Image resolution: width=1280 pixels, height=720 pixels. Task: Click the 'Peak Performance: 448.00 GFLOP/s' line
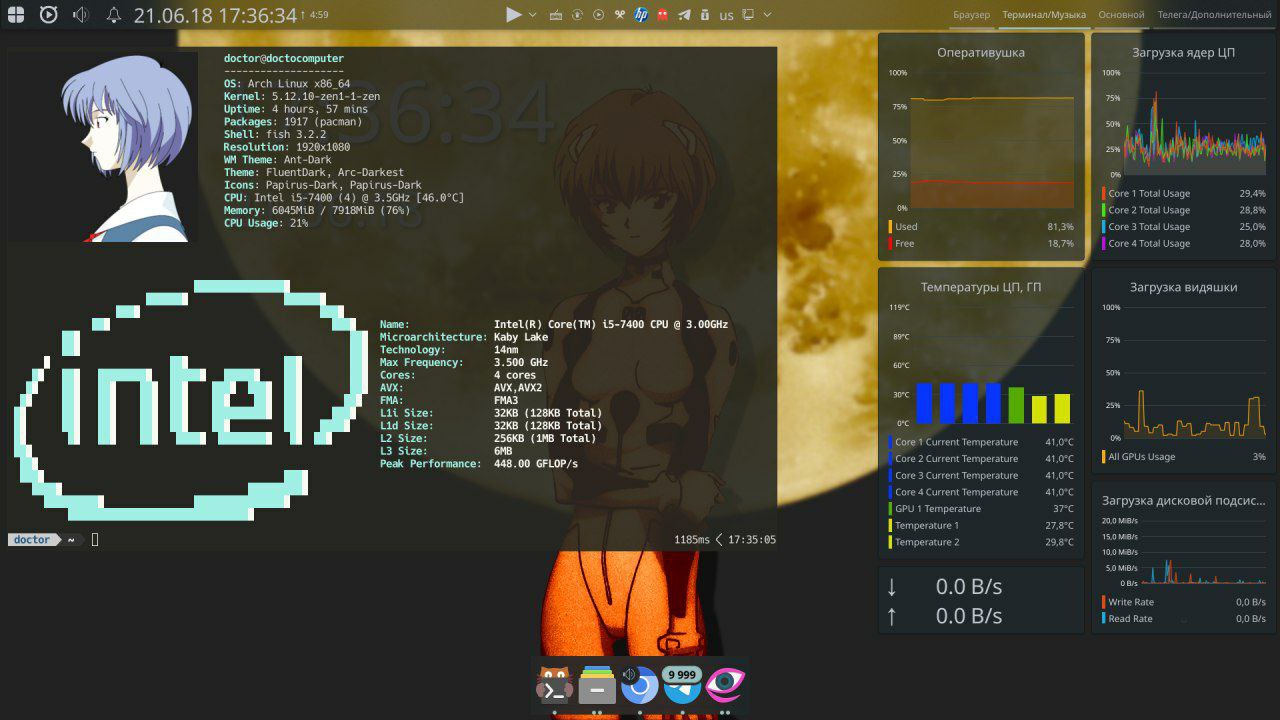[x=479, y=464]
